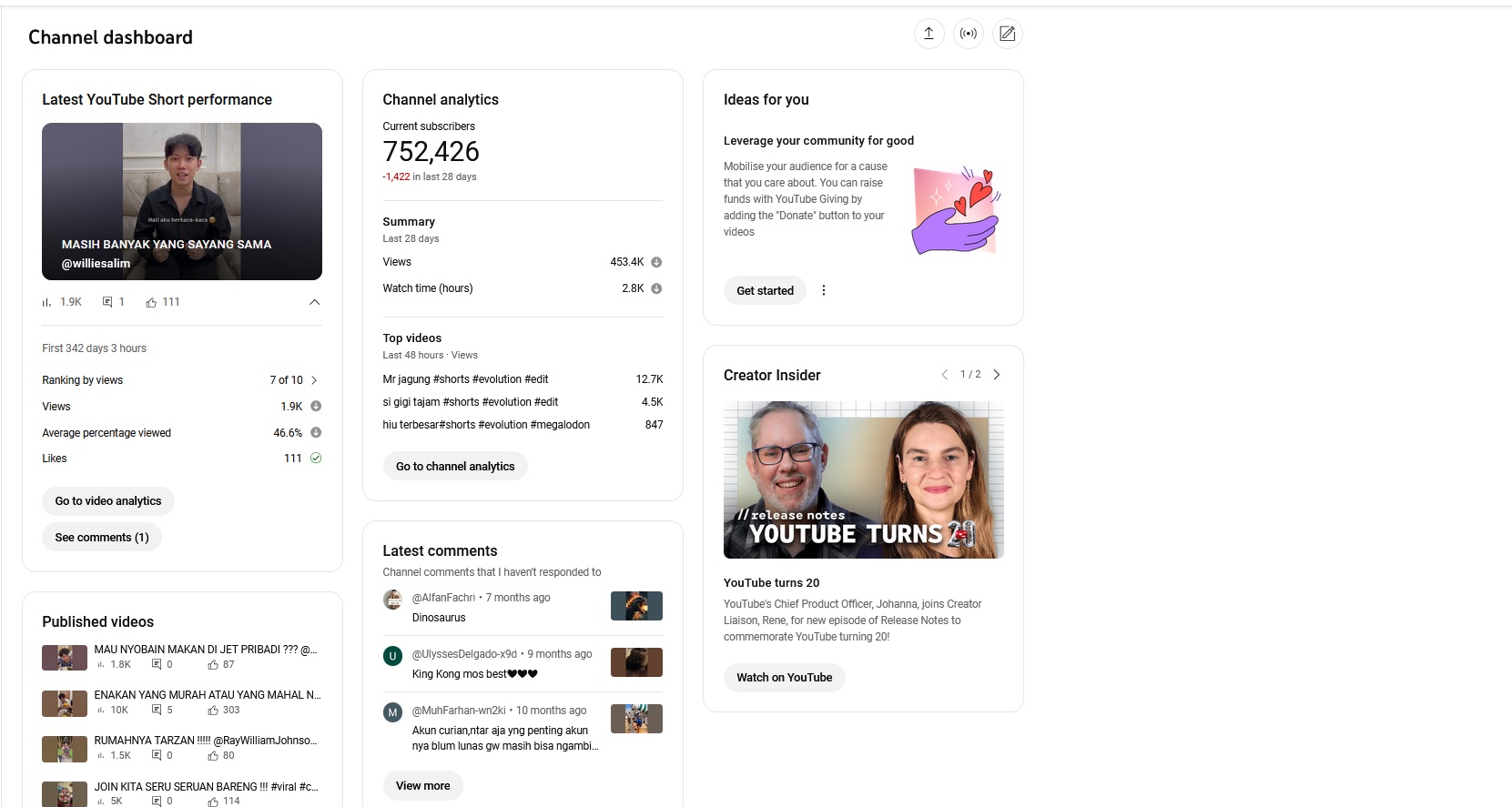
Task: Click the Leverage your community for good heading
Action: tap(818, 141)
